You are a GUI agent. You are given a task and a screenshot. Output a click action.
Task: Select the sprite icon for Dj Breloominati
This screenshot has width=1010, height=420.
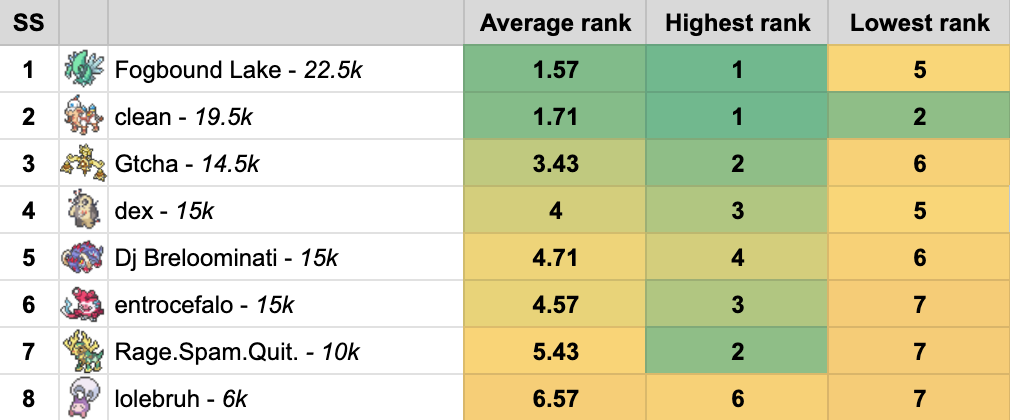point(81,257)
